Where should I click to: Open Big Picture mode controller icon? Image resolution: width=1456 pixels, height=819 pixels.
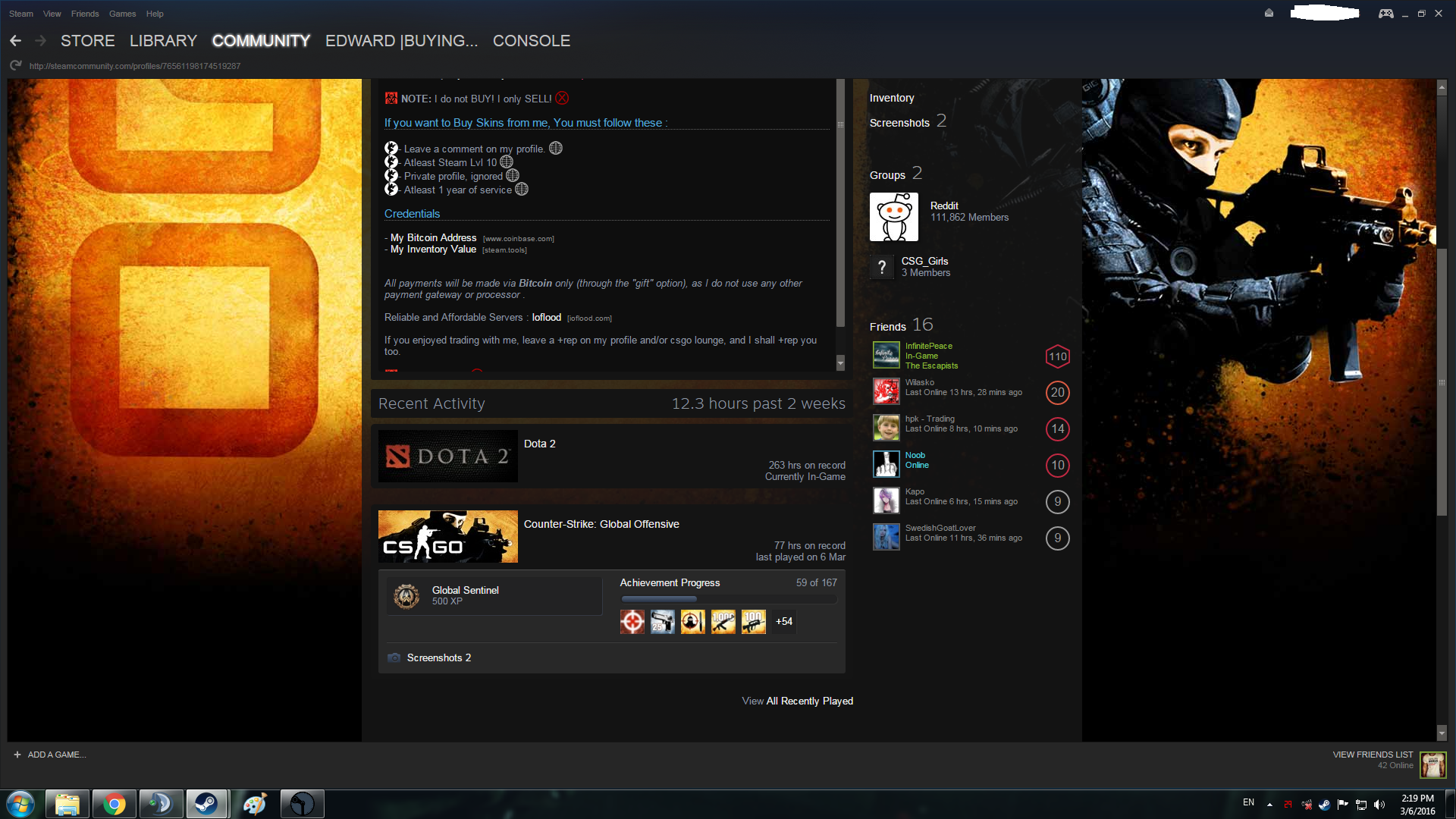click(1385, 14)
